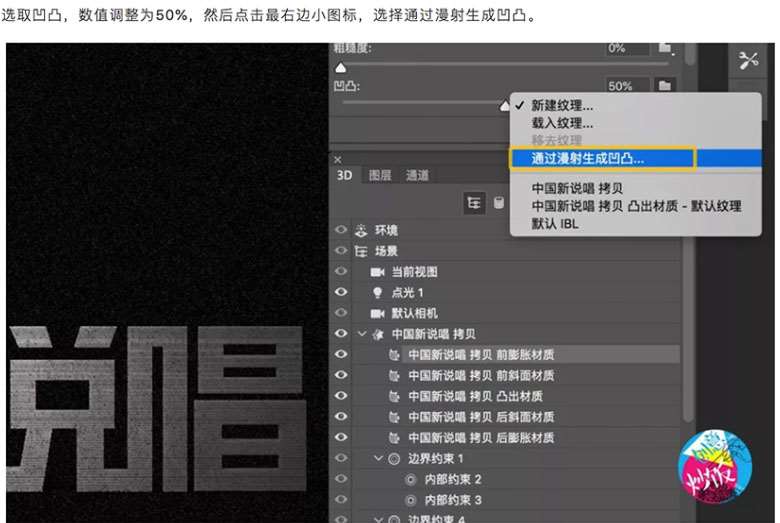The image size is (780, 523).
Task: Choose 载入纹理 from the texture menu
Action: (562, 123)
